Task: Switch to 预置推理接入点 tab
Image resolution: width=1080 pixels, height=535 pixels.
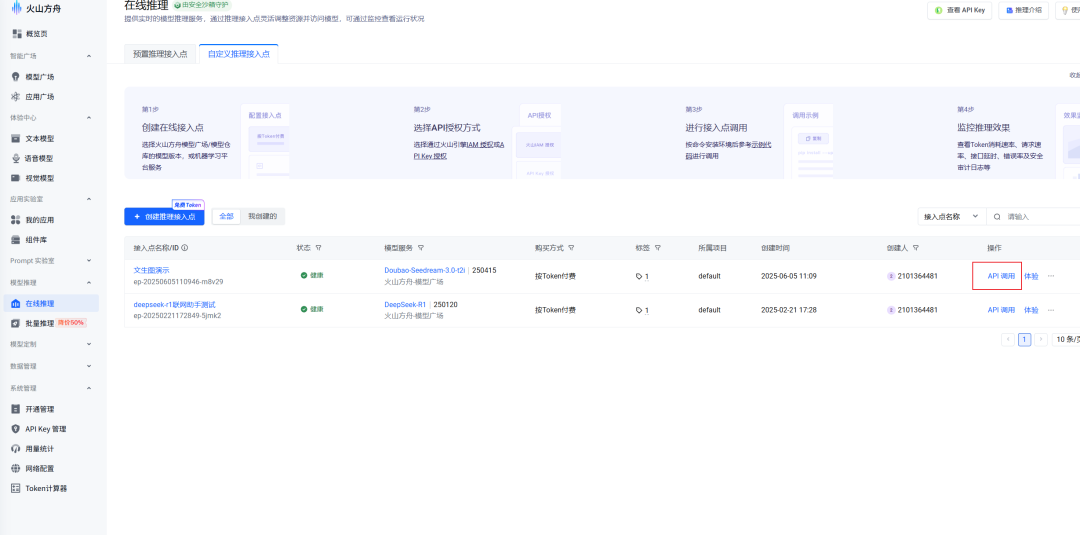Action: tap(160, 54)
